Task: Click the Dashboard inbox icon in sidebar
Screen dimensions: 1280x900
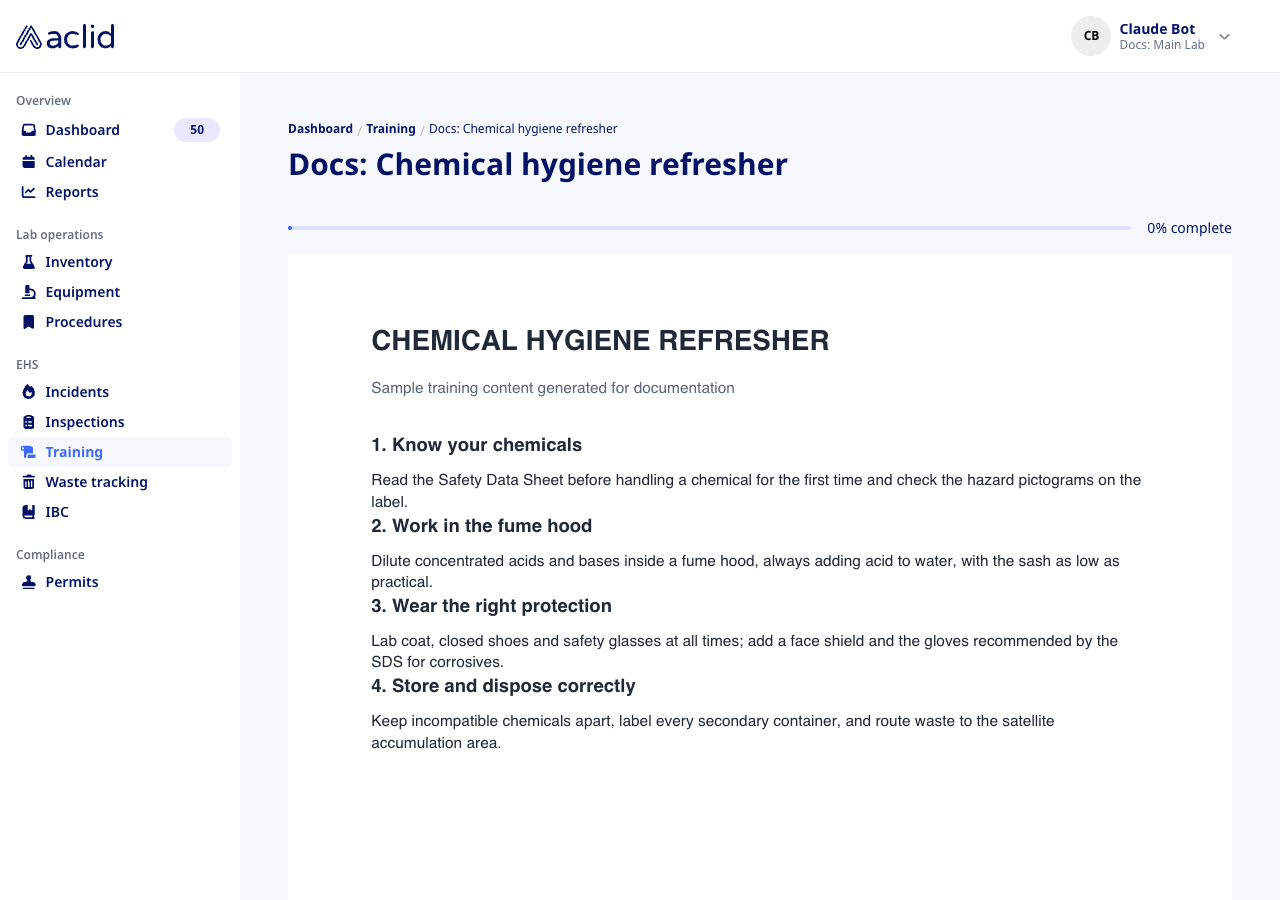Action: pyautogui.click(x=29, y=130)
